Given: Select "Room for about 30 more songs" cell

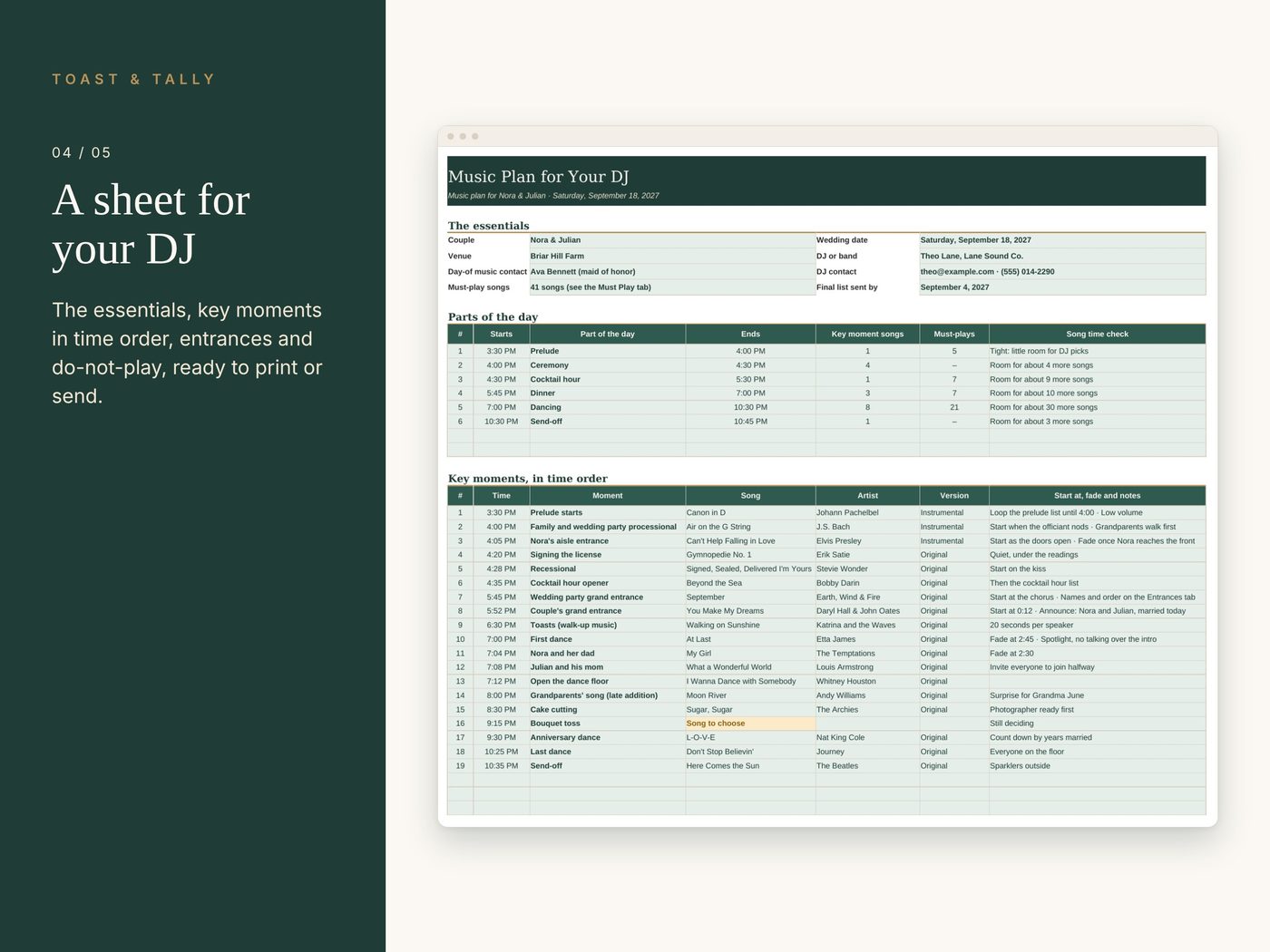Looking at the screenshot, I should 1097,408.
